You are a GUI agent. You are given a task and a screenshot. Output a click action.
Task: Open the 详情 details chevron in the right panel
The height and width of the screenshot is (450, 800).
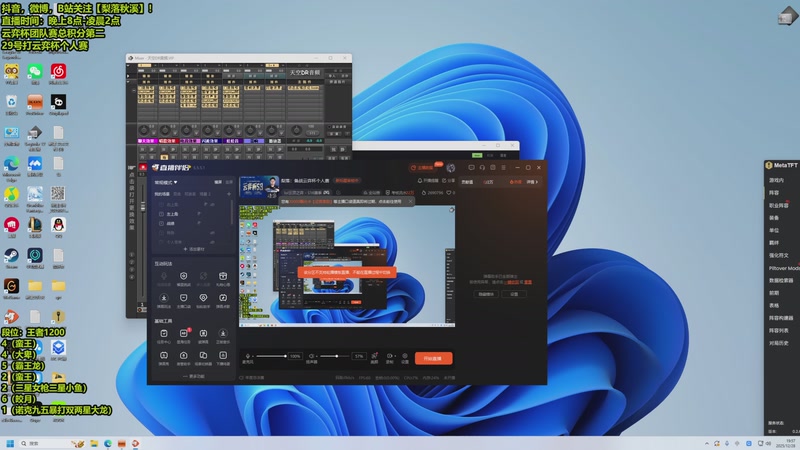532,182
